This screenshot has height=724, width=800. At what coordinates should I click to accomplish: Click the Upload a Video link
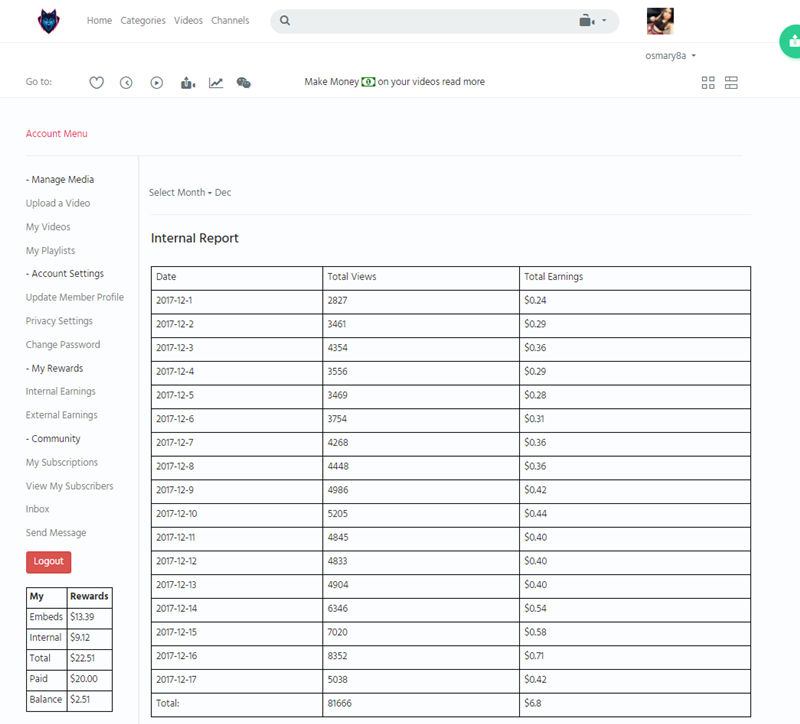point(58,203)
